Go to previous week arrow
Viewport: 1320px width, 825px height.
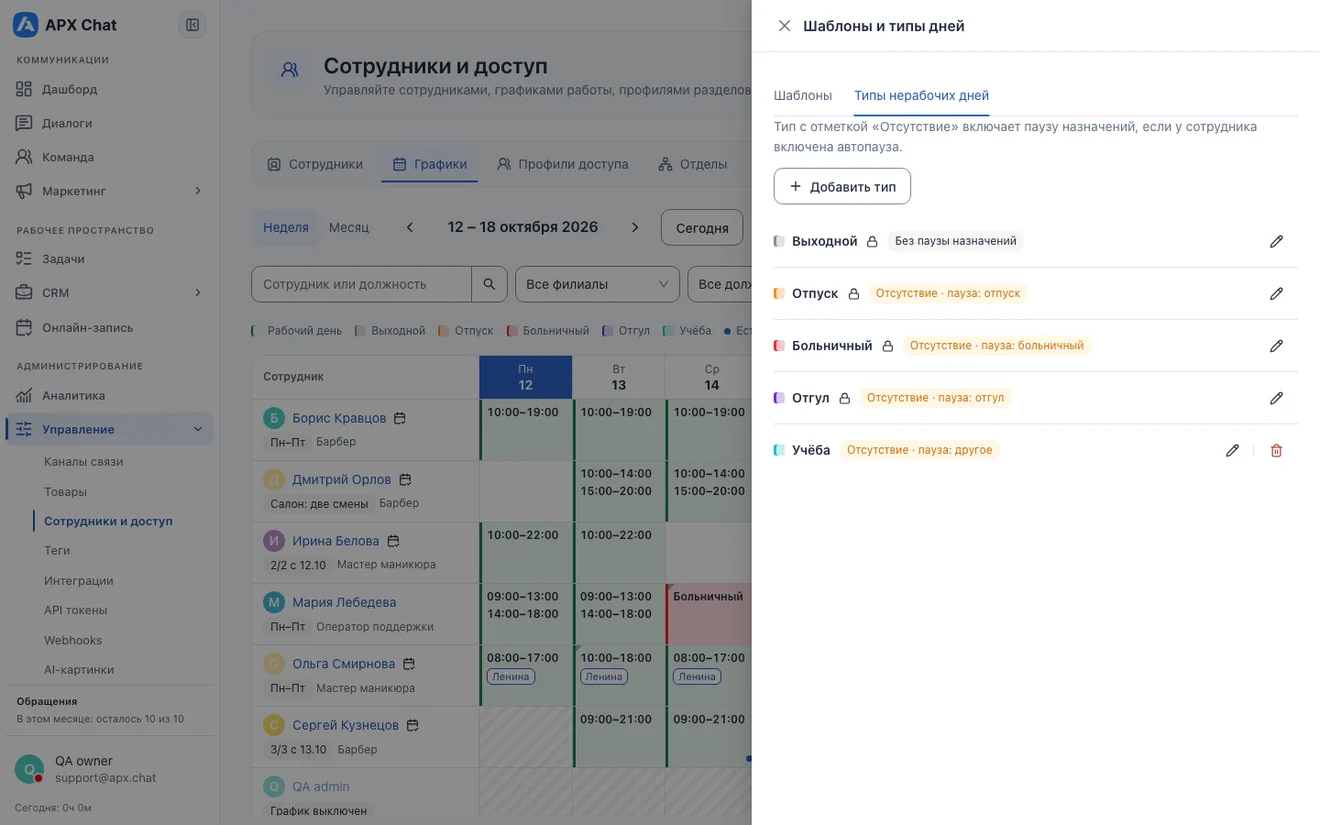coord(410,227)
